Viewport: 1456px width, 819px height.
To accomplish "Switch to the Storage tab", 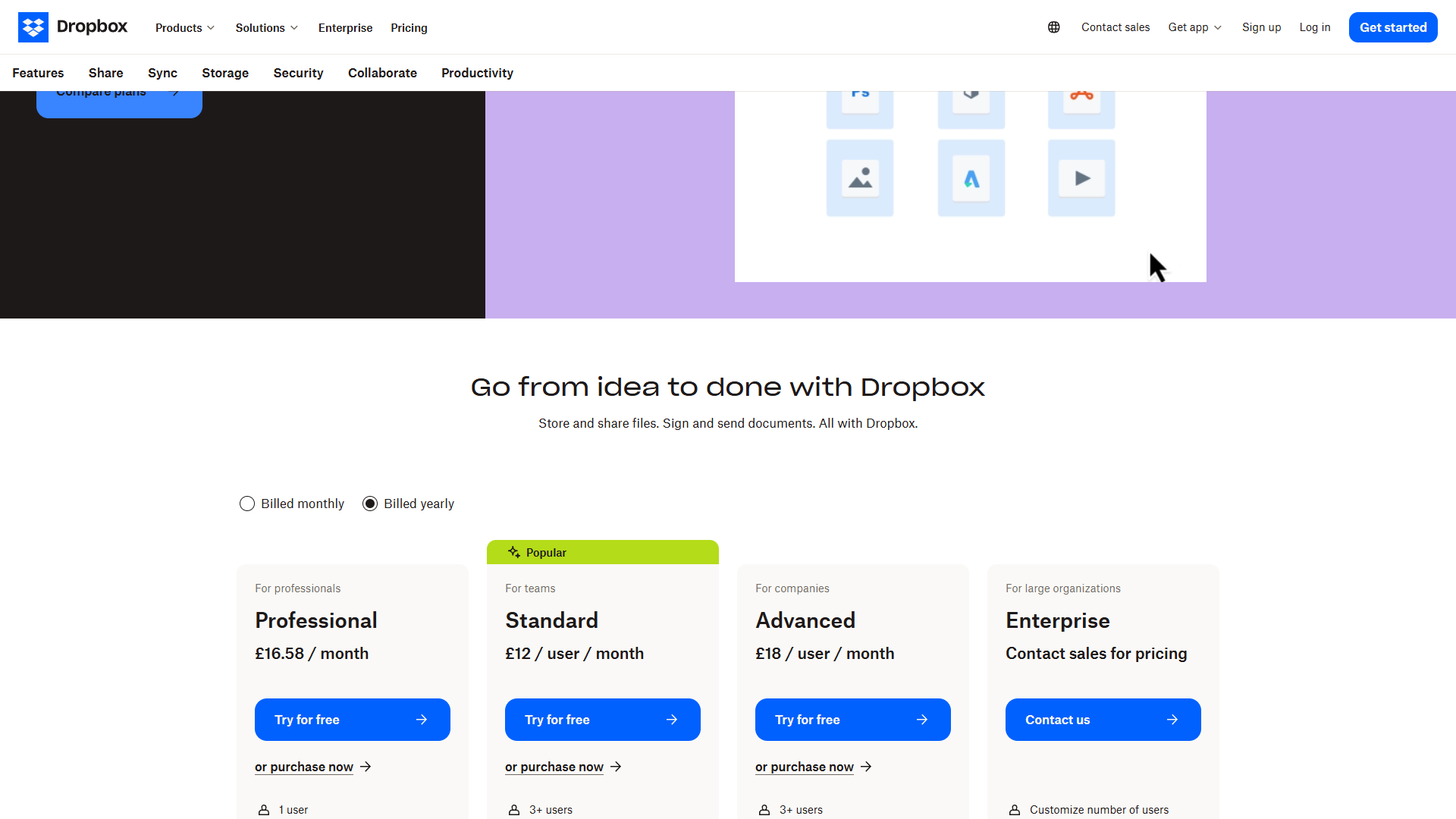I will [225, 73].
